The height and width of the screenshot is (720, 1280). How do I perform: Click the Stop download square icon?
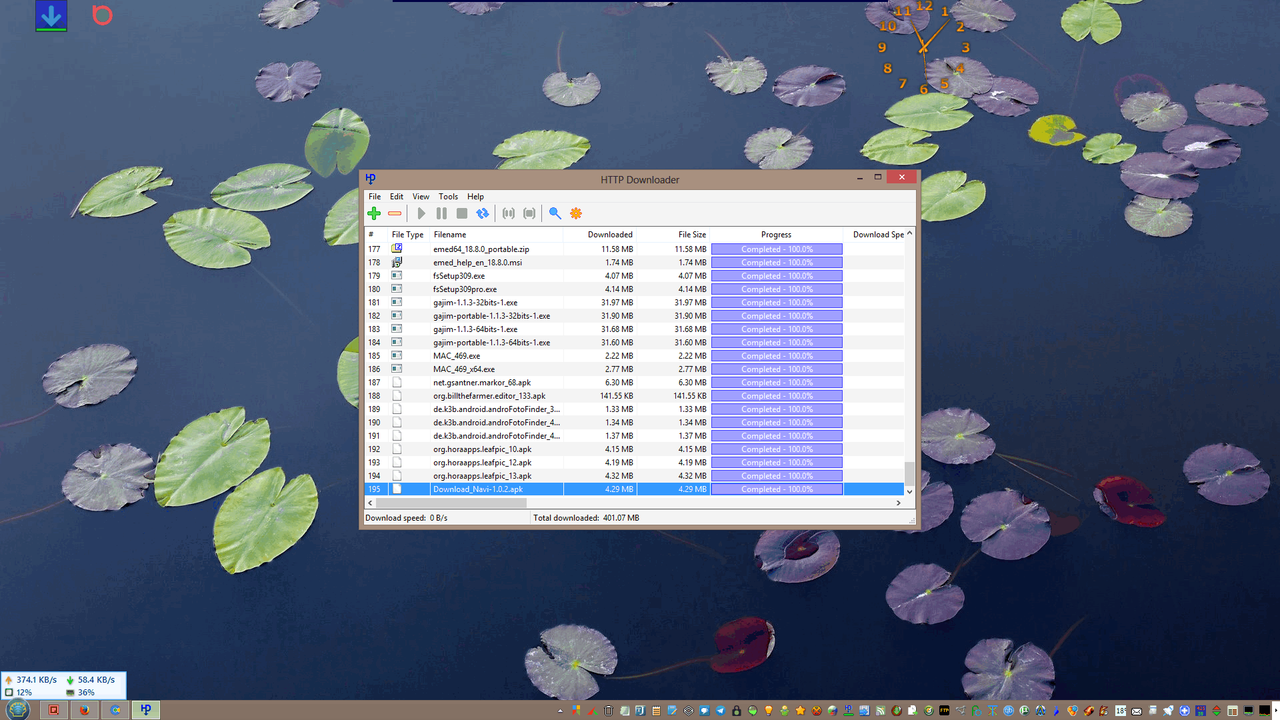462,213
